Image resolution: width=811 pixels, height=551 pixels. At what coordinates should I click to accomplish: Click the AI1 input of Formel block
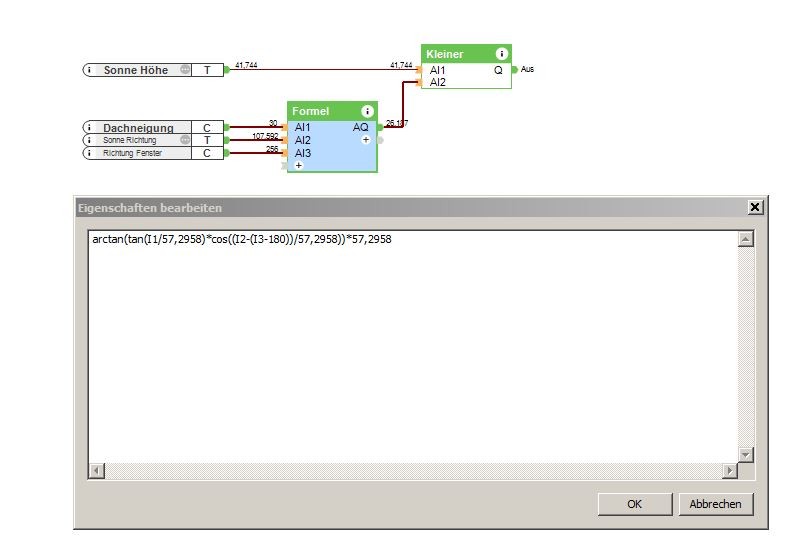click(303, 127)
